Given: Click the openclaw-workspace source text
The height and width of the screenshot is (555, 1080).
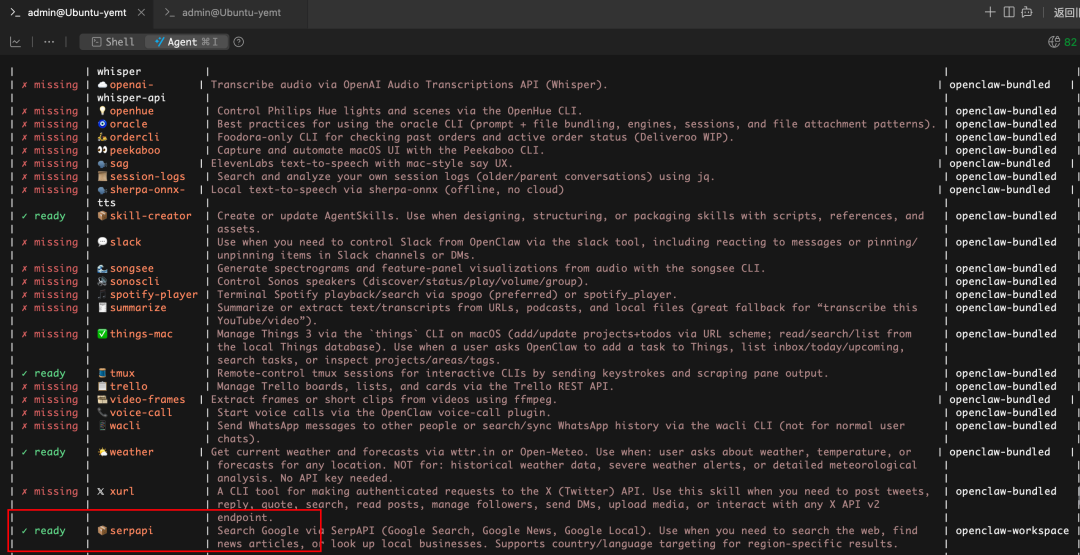Looking at the screenshot, I should (x=1011, y=530).
